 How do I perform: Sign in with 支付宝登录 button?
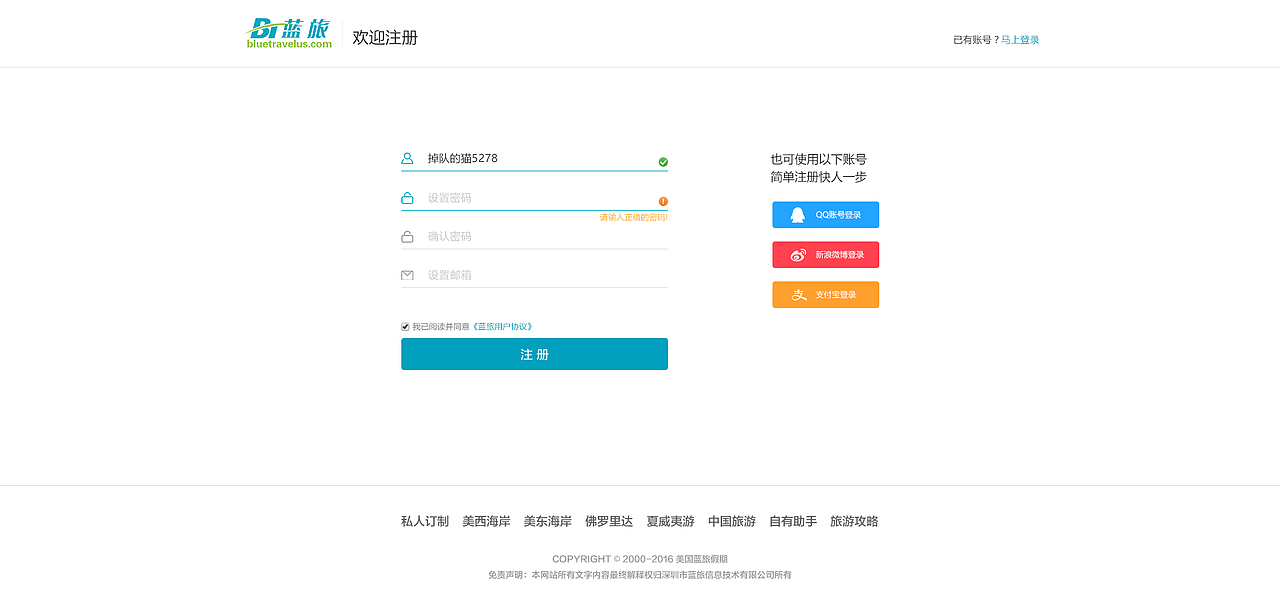point(826,295)
